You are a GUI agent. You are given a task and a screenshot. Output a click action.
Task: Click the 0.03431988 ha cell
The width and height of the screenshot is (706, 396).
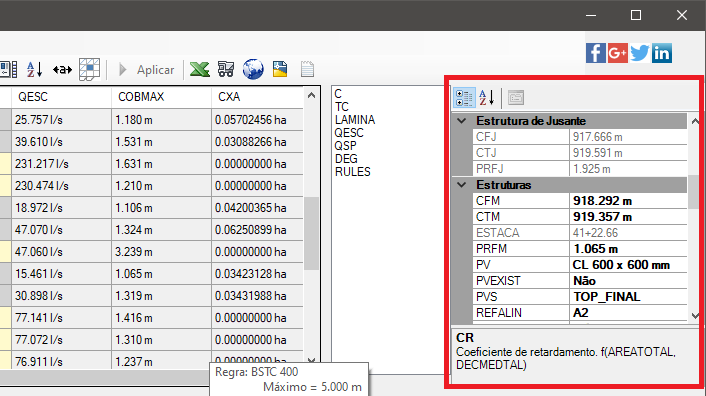[258, 296]
